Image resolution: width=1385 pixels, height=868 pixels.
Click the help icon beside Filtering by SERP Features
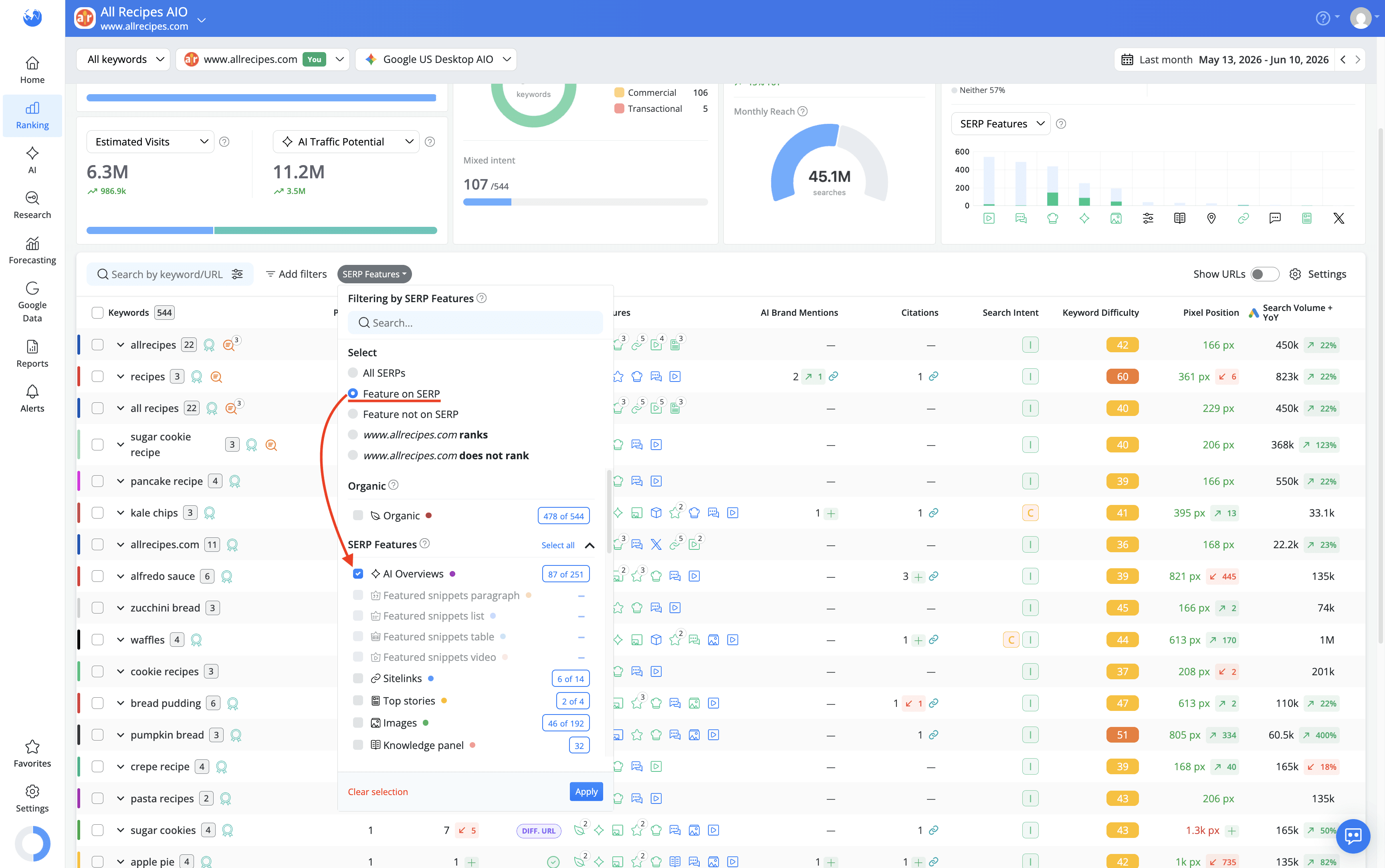tap(482, 298)
